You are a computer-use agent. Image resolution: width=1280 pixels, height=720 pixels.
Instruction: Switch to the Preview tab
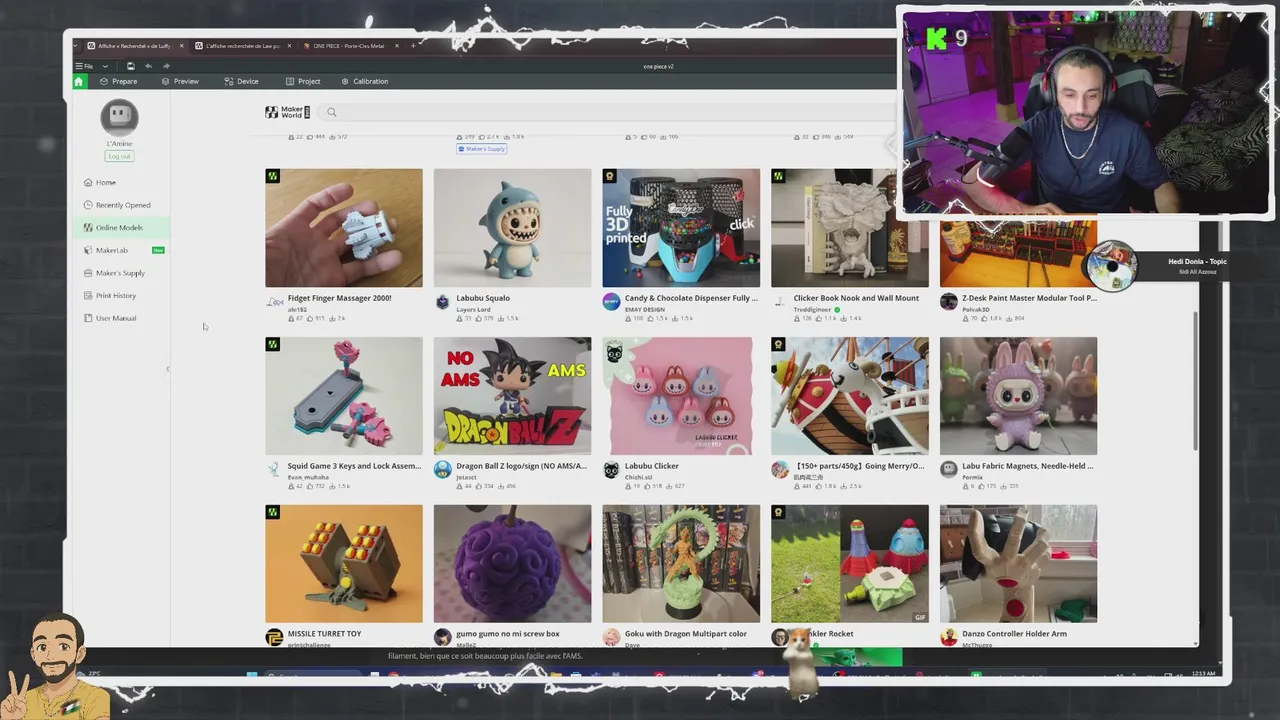point(180,81)
